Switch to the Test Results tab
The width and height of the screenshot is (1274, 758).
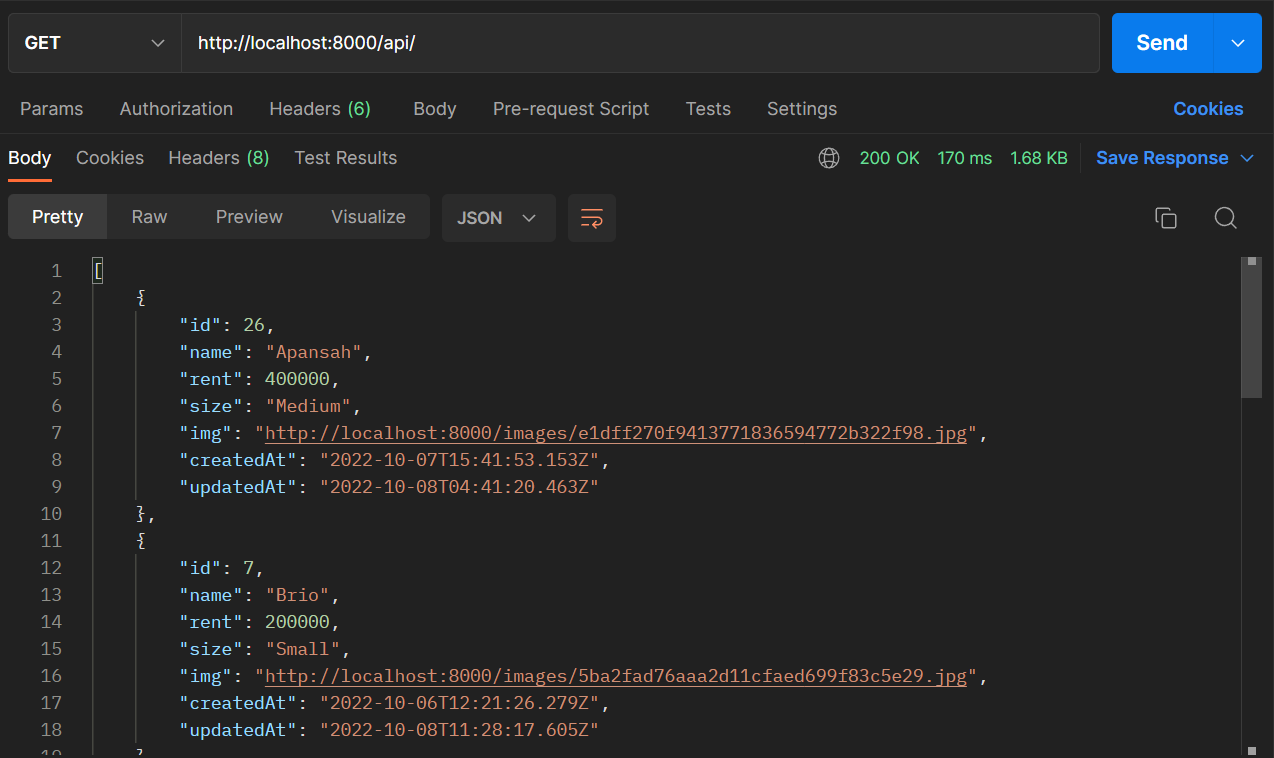pyautogui.click(x=345, y=157)
